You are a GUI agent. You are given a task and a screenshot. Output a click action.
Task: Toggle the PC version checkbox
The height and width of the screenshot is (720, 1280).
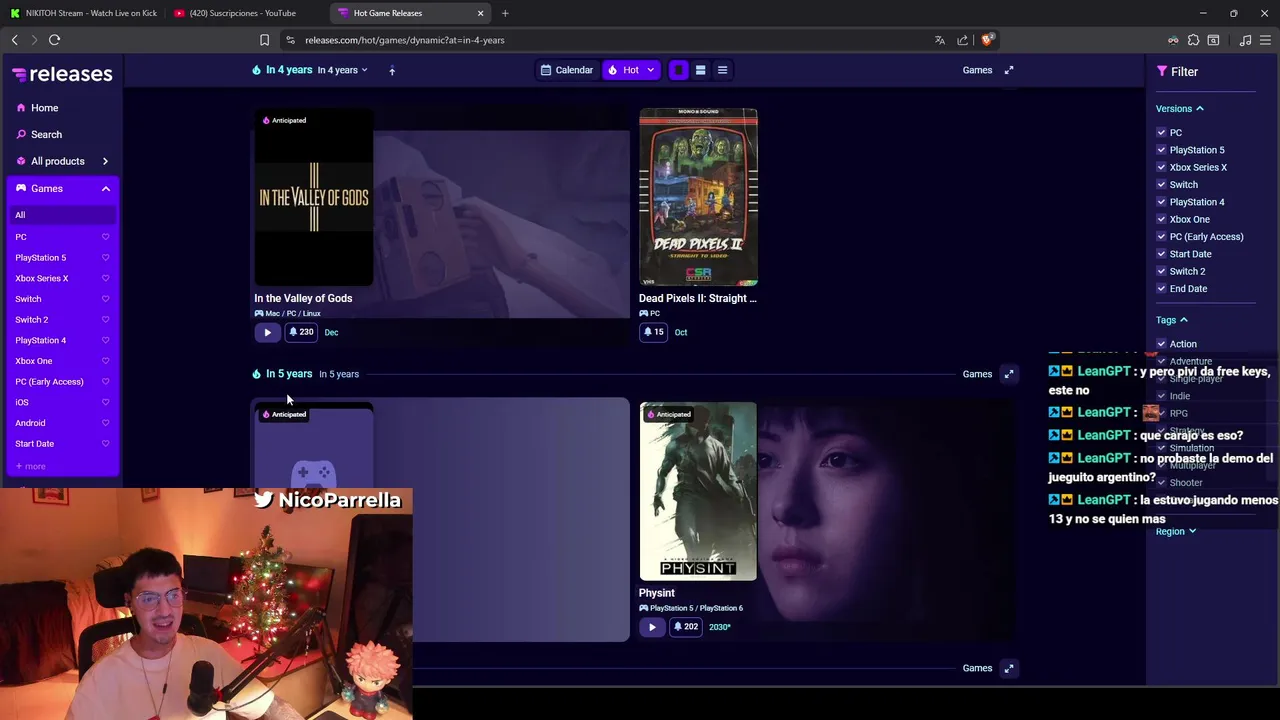[x=1161, y=133]
